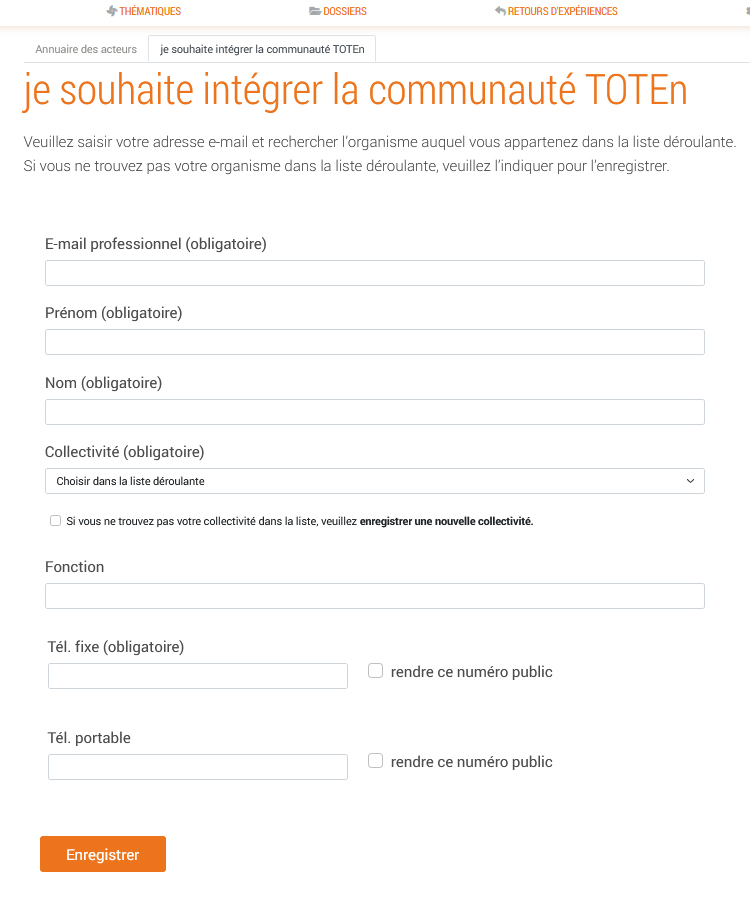Select the communauté TOTEn registration tab
The image size is (750, 900).
(262, 47)
